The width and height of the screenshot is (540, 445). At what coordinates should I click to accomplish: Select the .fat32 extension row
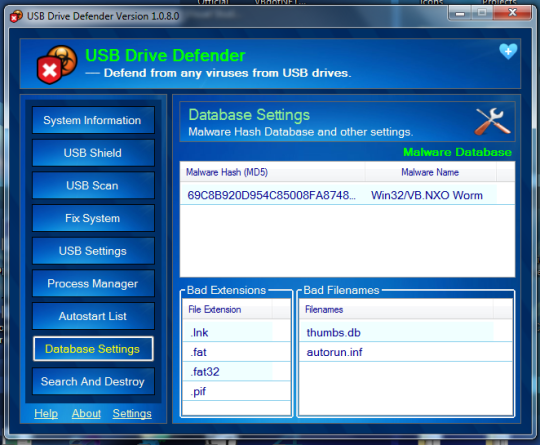coord(237,372)
